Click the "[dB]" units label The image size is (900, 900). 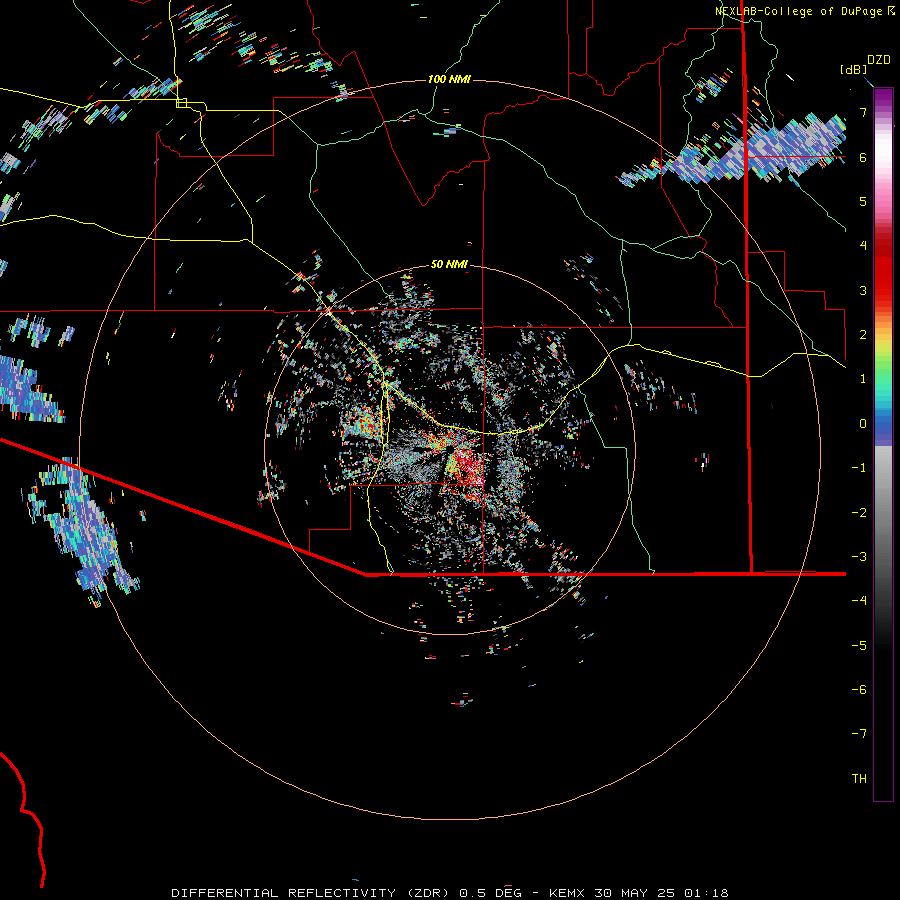854,69
